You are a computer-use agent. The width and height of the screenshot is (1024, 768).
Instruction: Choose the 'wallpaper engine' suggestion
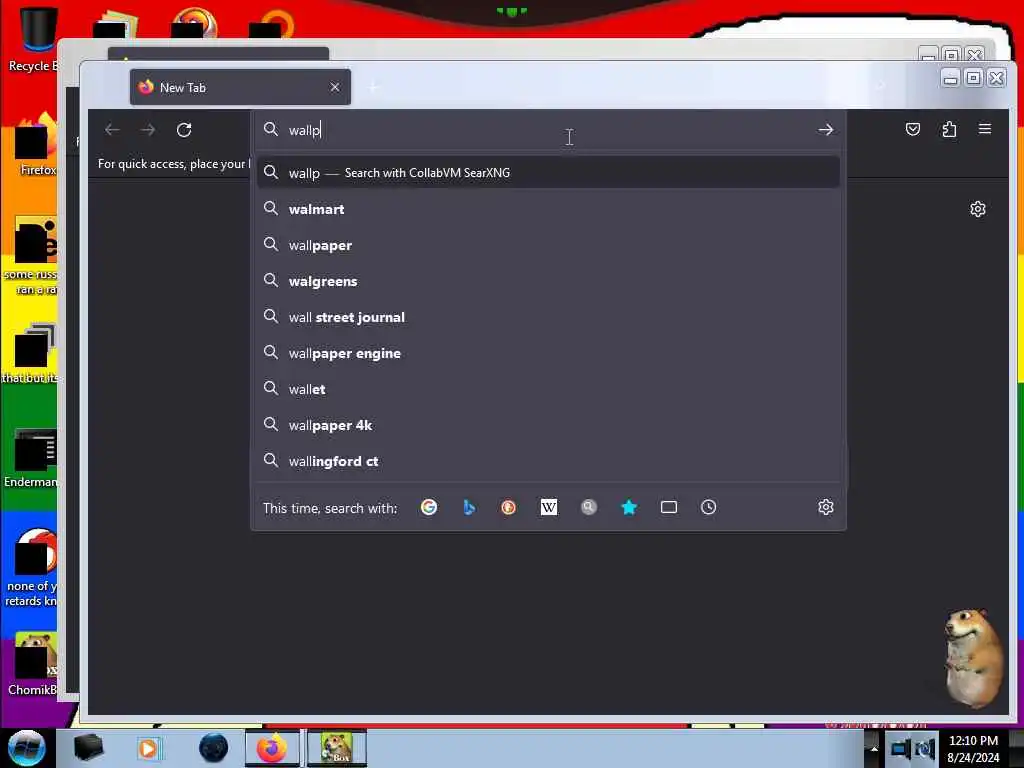pyautogui.click(x=549, y=353)
